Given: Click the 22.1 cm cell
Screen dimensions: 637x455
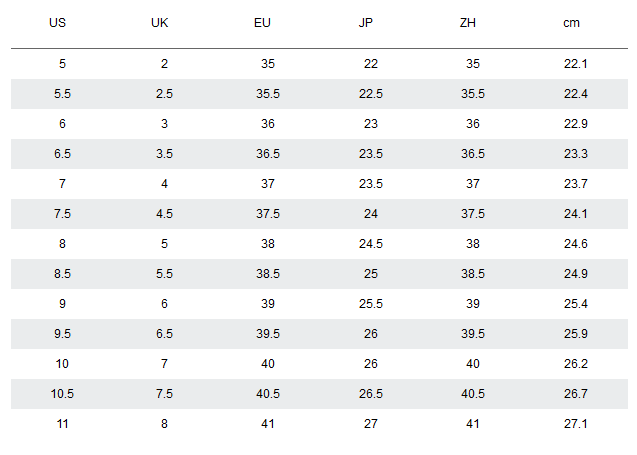Looking at the screenshot, I should pyautogui.click(x=576, y=64).
